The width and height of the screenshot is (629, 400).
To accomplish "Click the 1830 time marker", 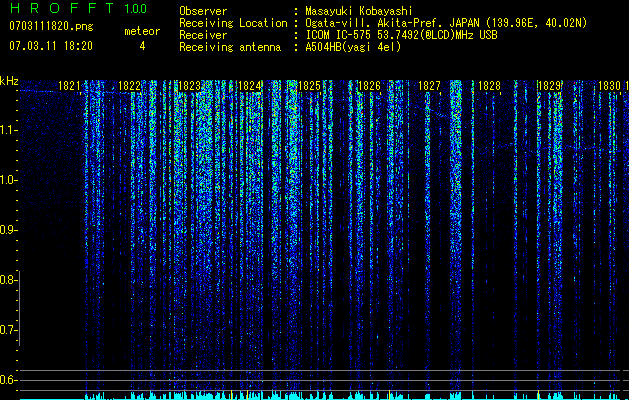I will pos(609,86).
